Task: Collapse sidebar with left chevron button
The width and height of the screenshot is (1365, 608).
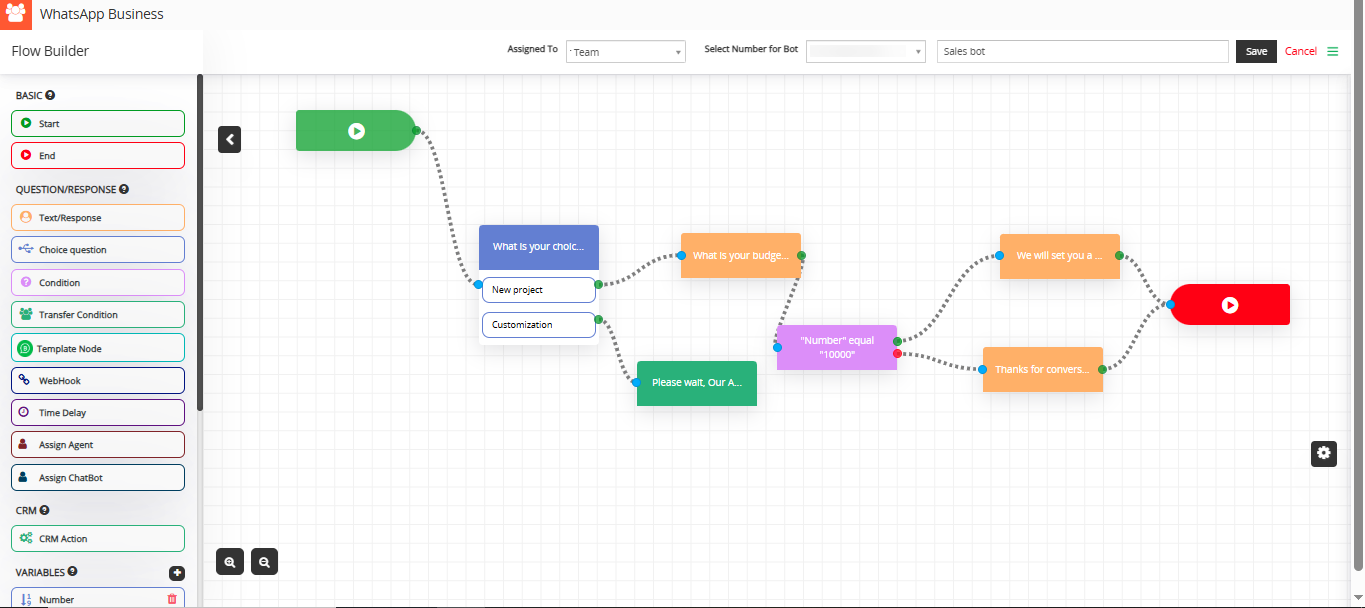Action: tap(230, 140)
